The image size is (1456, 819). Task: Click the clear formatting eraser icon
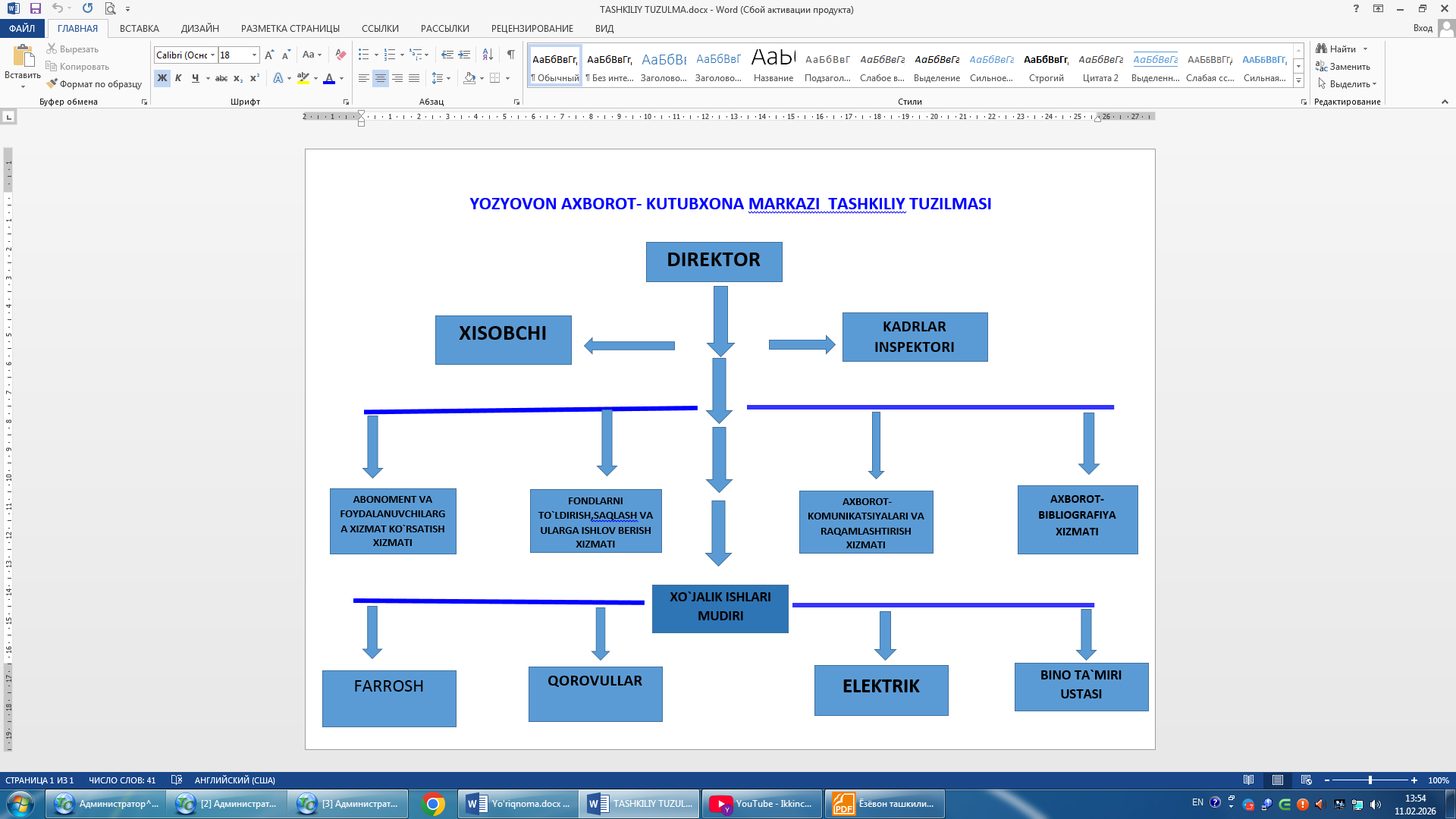click(340, 55)
